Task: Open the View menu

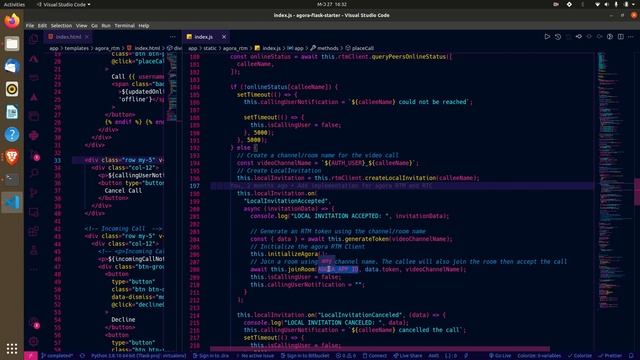Action: click(82, 26)
